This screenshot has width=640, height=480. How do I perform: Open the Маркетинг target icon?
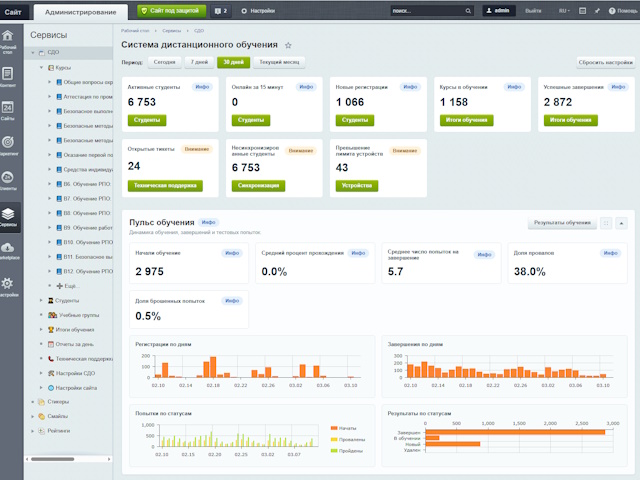point(8,142)
